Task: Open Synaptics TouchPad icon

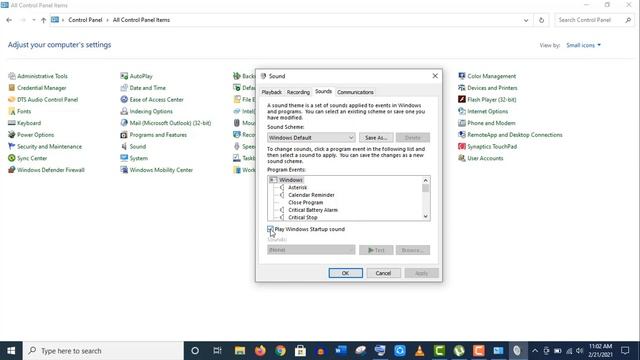Action: [x=462, y=147]
